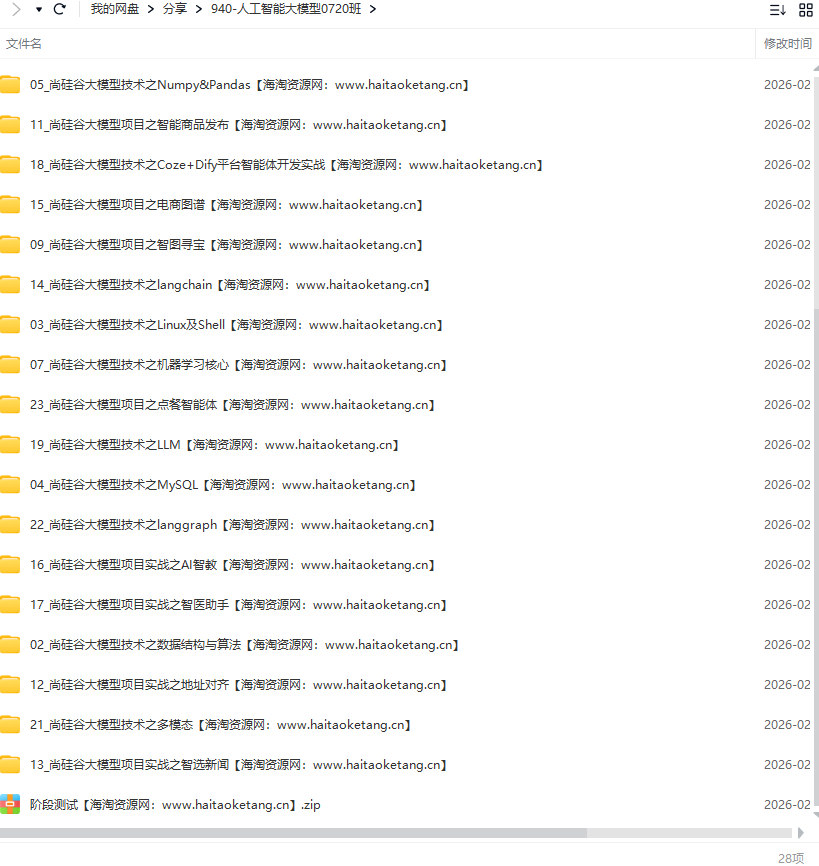The height and width of the screenshot is (866, 819).
Task: Open the 05 Numpy&Pandas folder icon
Action: [10, 85]
